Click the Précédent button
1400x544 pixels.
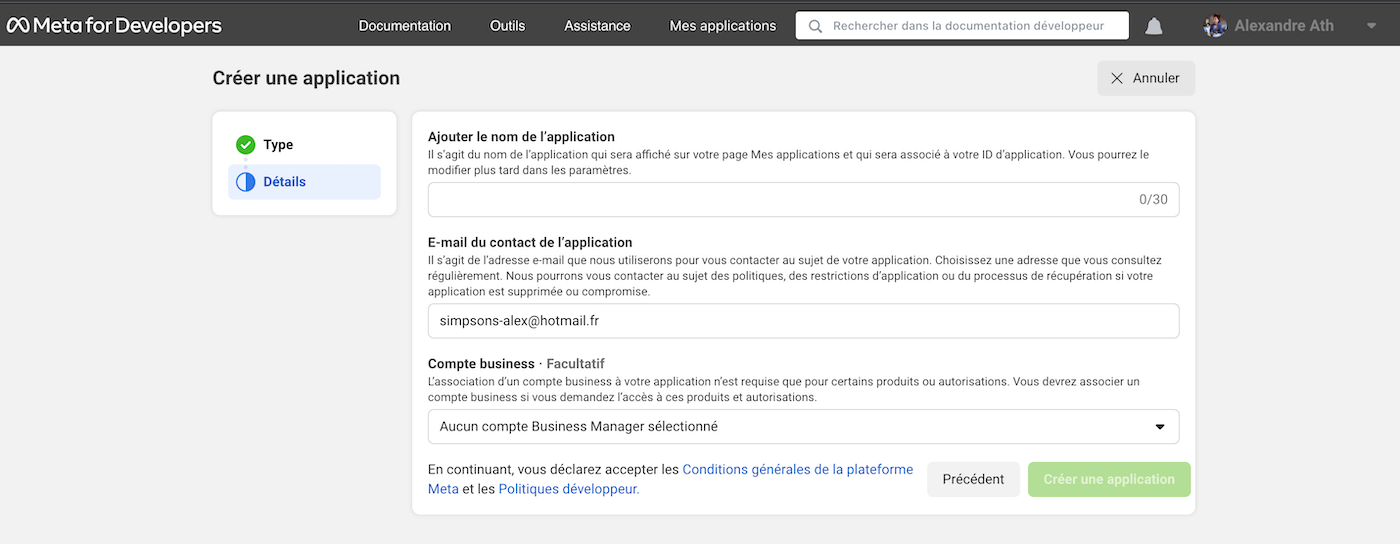[x=973, y=479]
